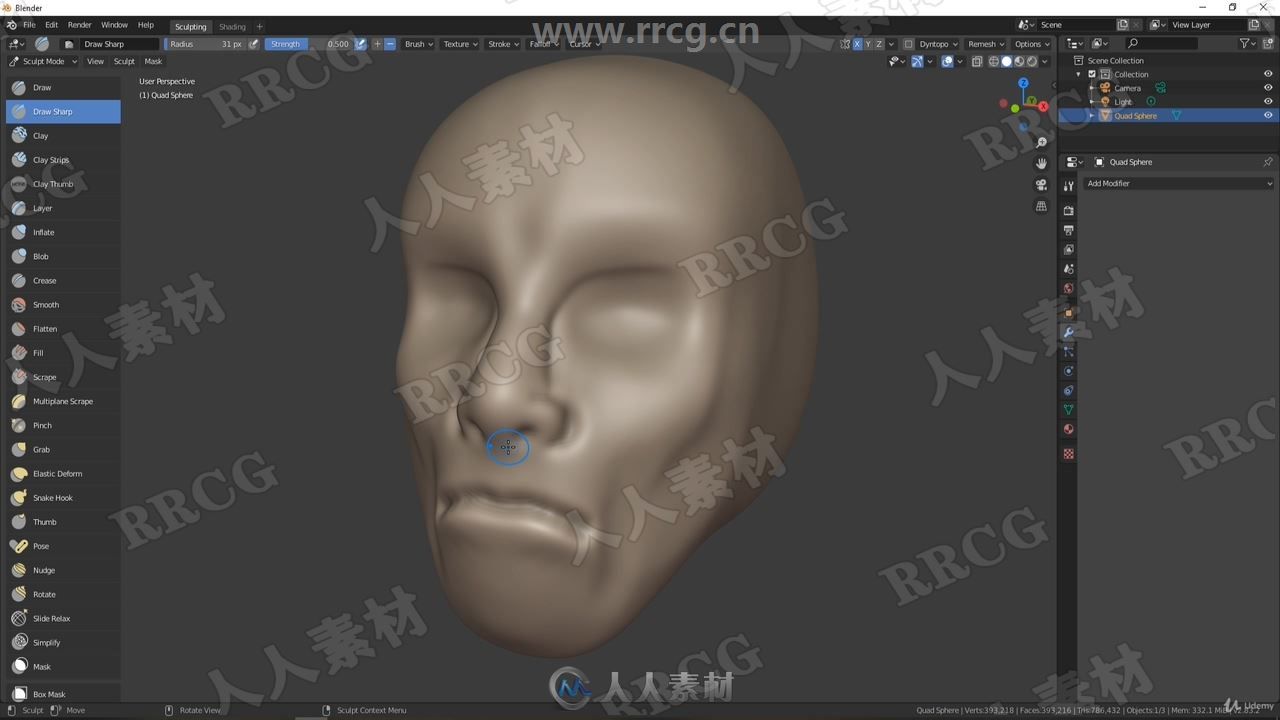Select the Crease brush tool
The height and width of the screenshot is (720, 1280).
(x=63, y=280)
